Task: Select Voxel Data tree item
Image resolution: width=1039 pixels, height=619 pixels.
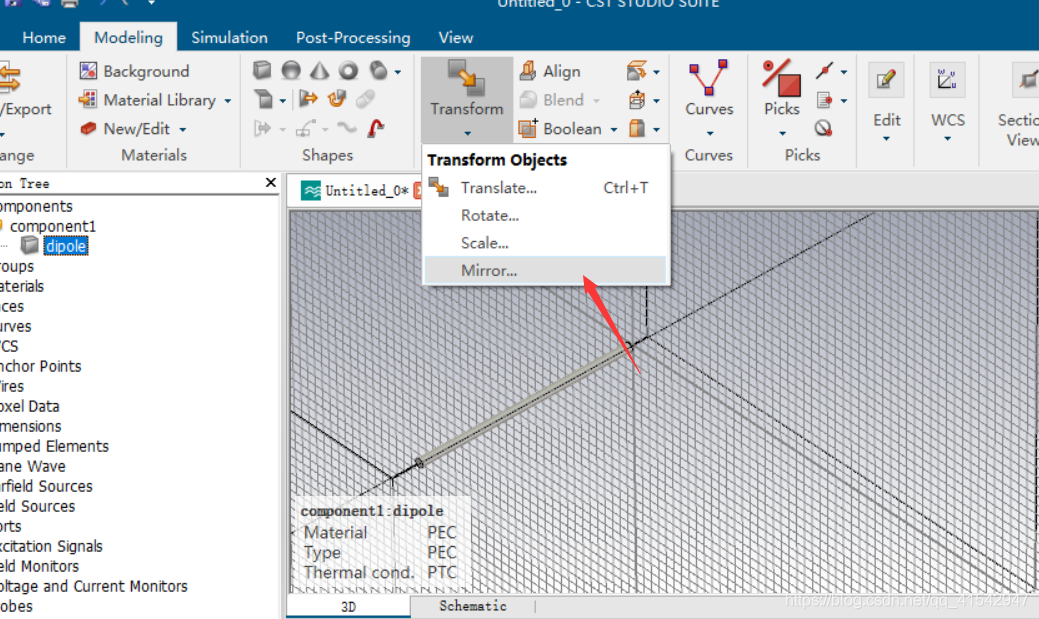Action: (x=30, y=406)
